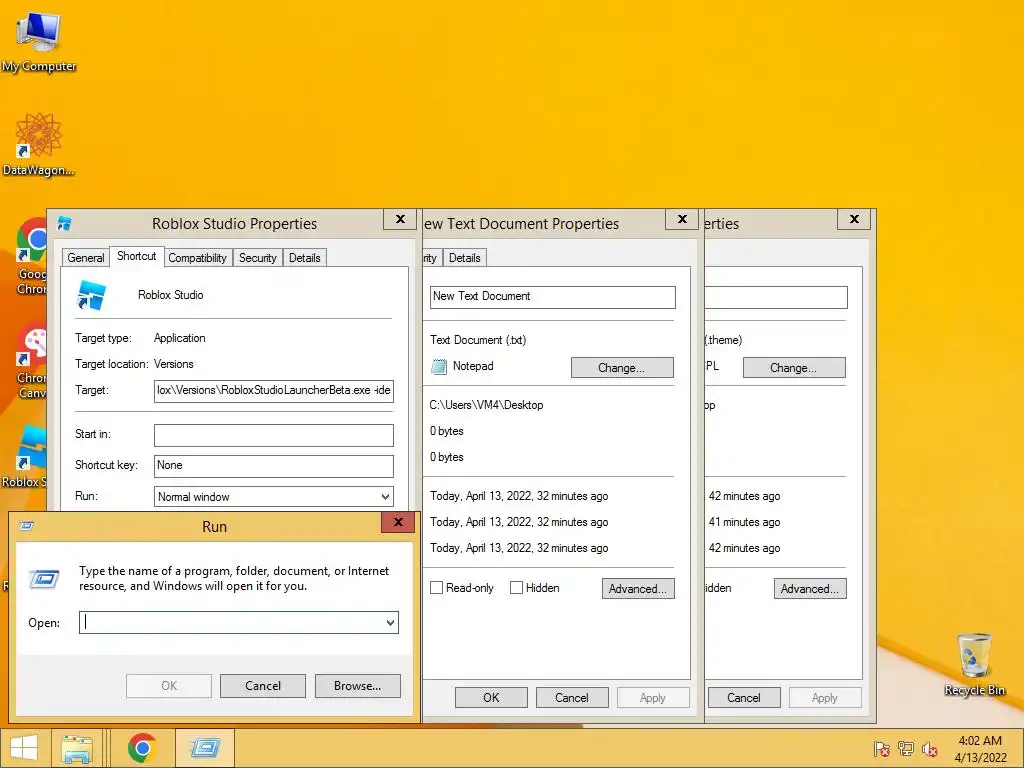The image size is (1024, 768).
Task: Click the Run program icon inside dialog
Action: [x=44, y=579]
